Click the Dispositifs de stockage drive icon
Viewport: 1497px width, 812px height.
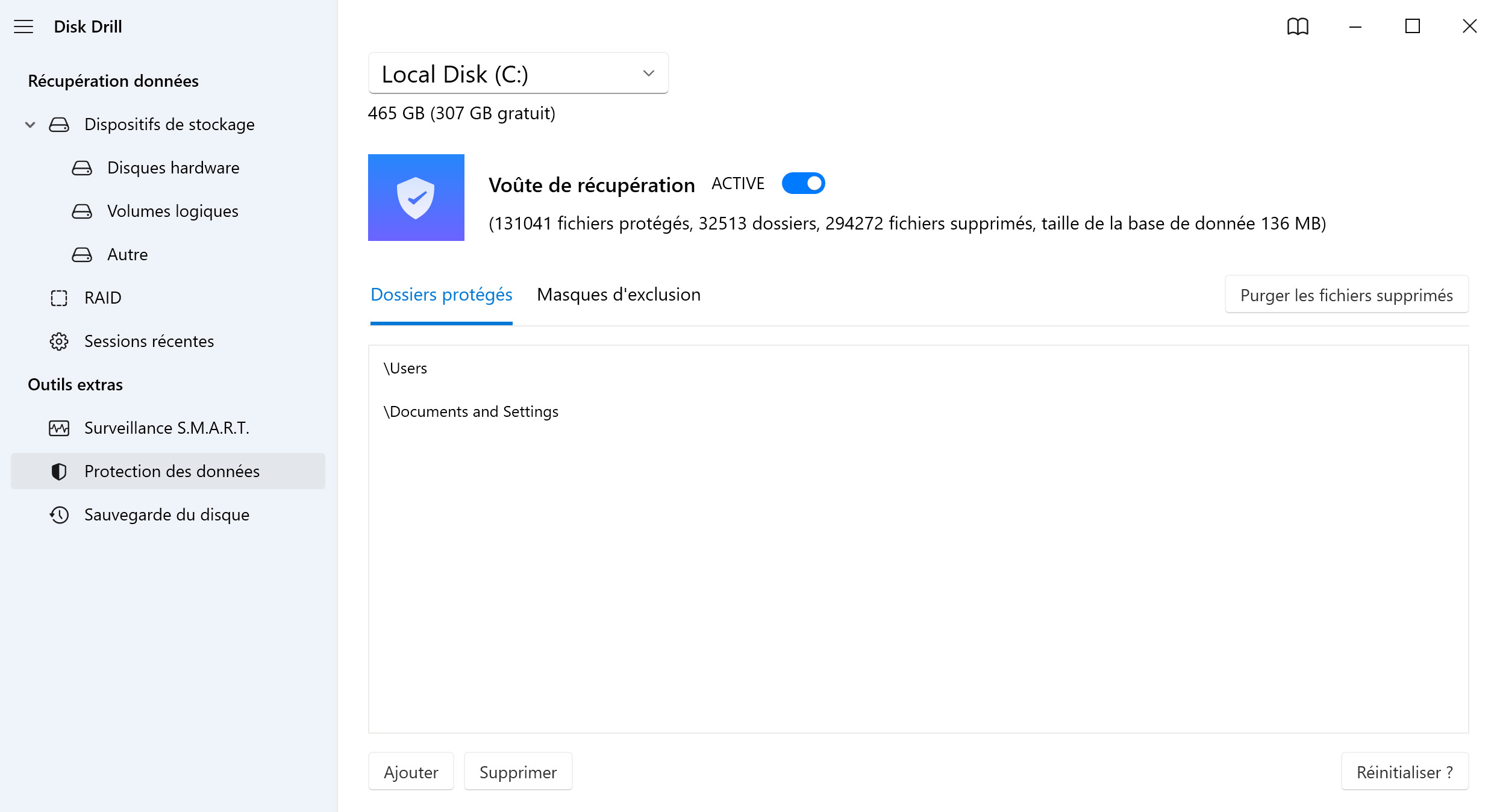click(59, 125)
